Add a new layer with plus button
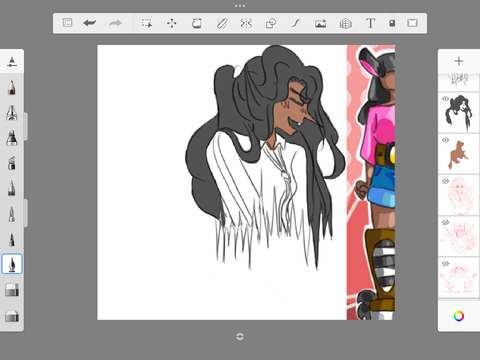The width and height of the screenshot is (480, 360). click(459, 61)
